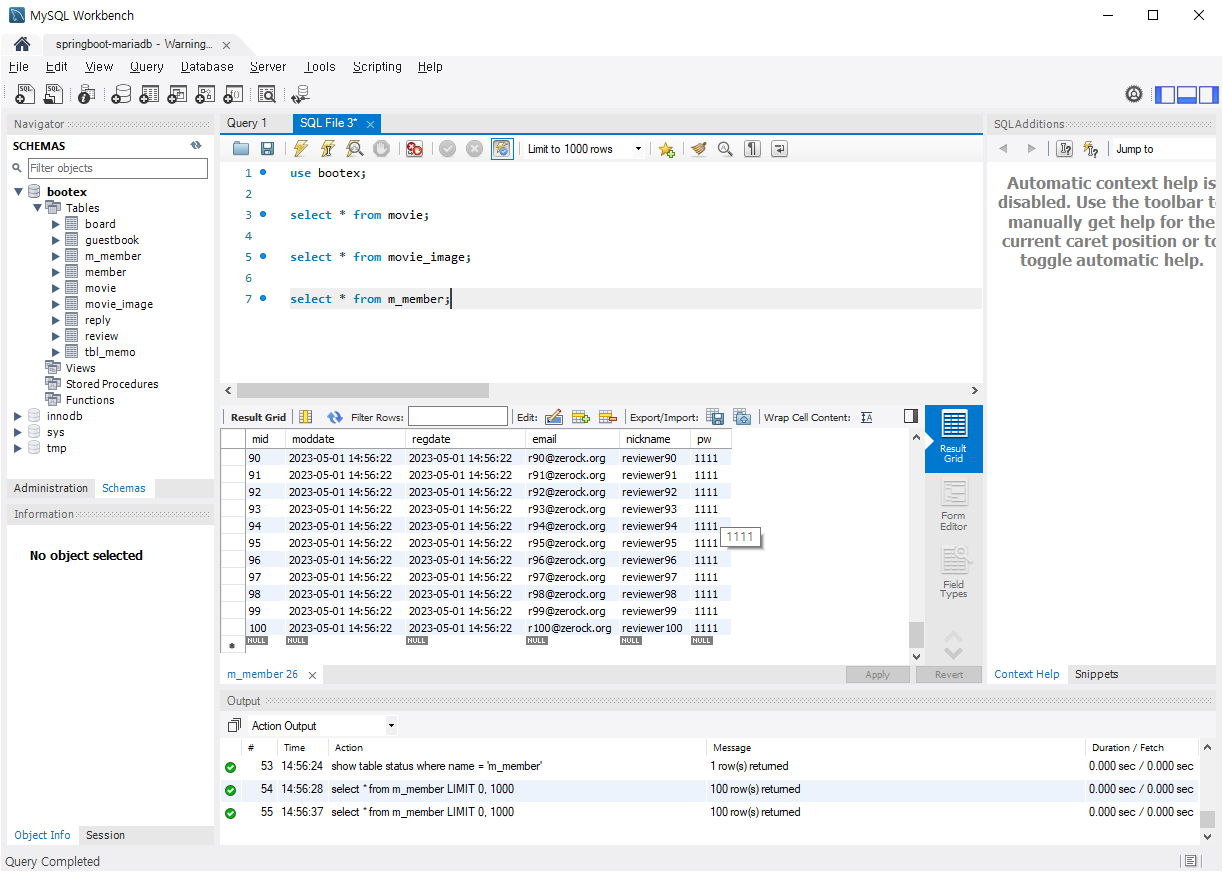The height and width of the screenshot is (872, 1223).
Task: Create new function toolbar icon
Action: (233, 94)
